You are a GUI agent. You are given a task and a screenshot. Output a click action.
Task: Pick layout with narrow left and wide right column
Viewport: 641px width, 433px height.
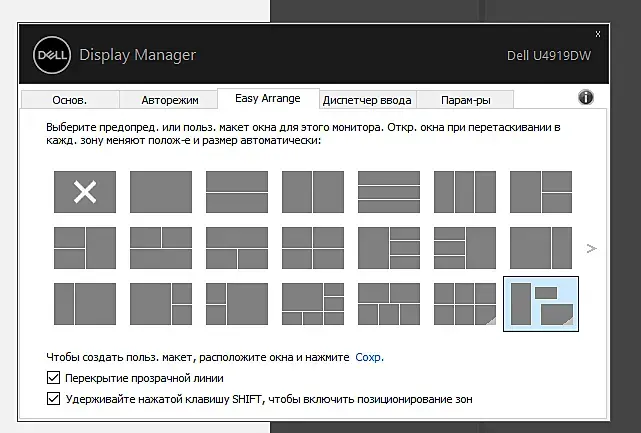85,304
